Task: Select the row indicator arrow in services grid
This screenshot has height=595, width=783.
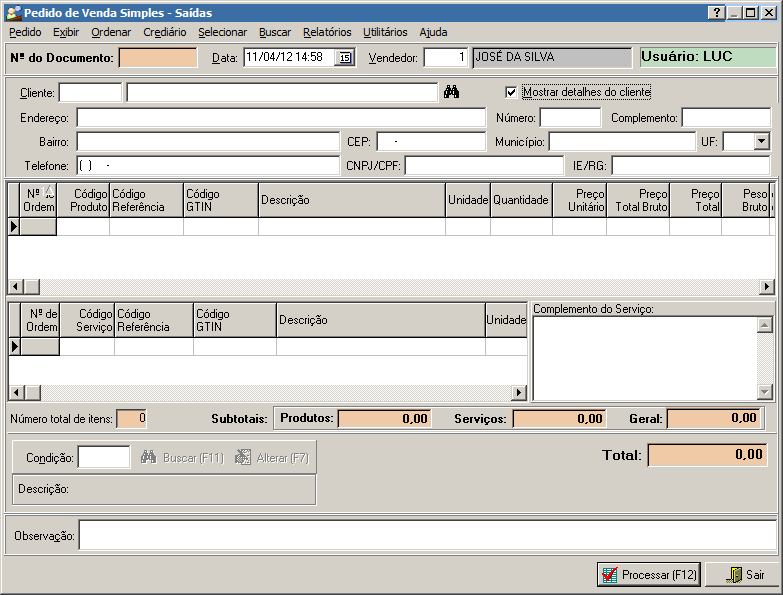Action: click(14, 347)
